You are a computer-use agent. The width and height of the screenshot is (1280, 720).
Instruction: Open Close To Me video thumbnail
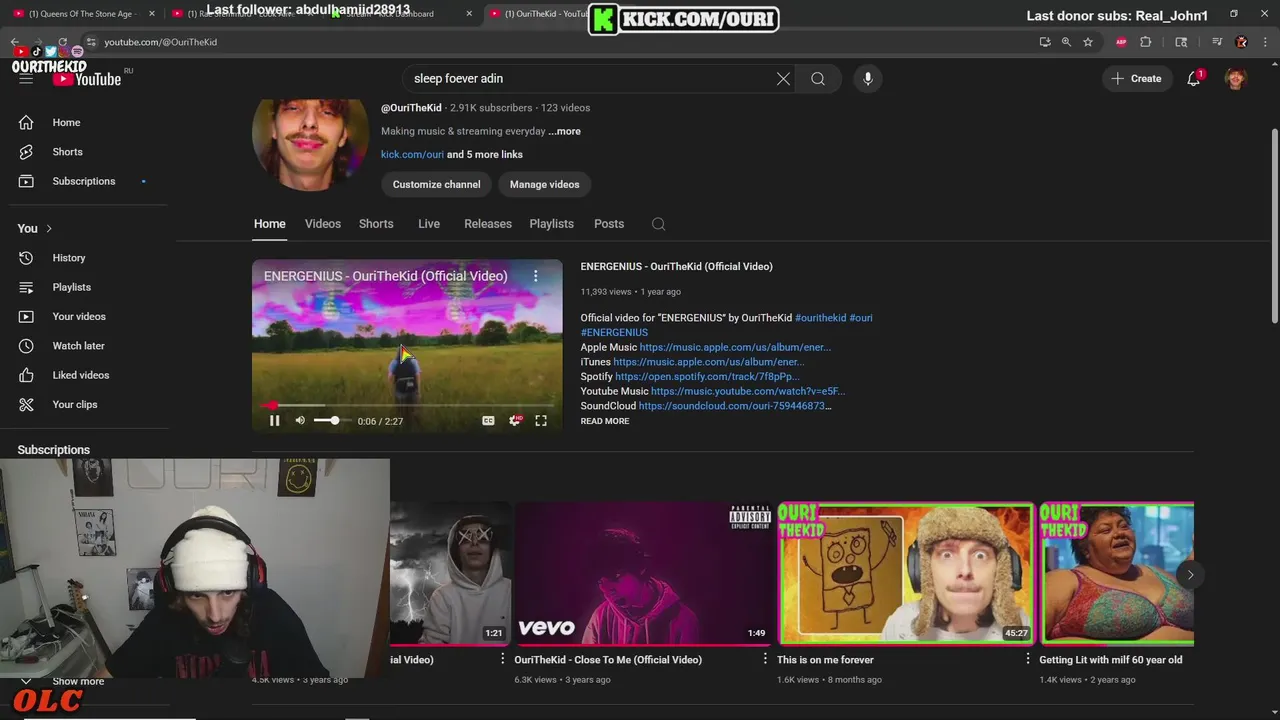point(644,574)
